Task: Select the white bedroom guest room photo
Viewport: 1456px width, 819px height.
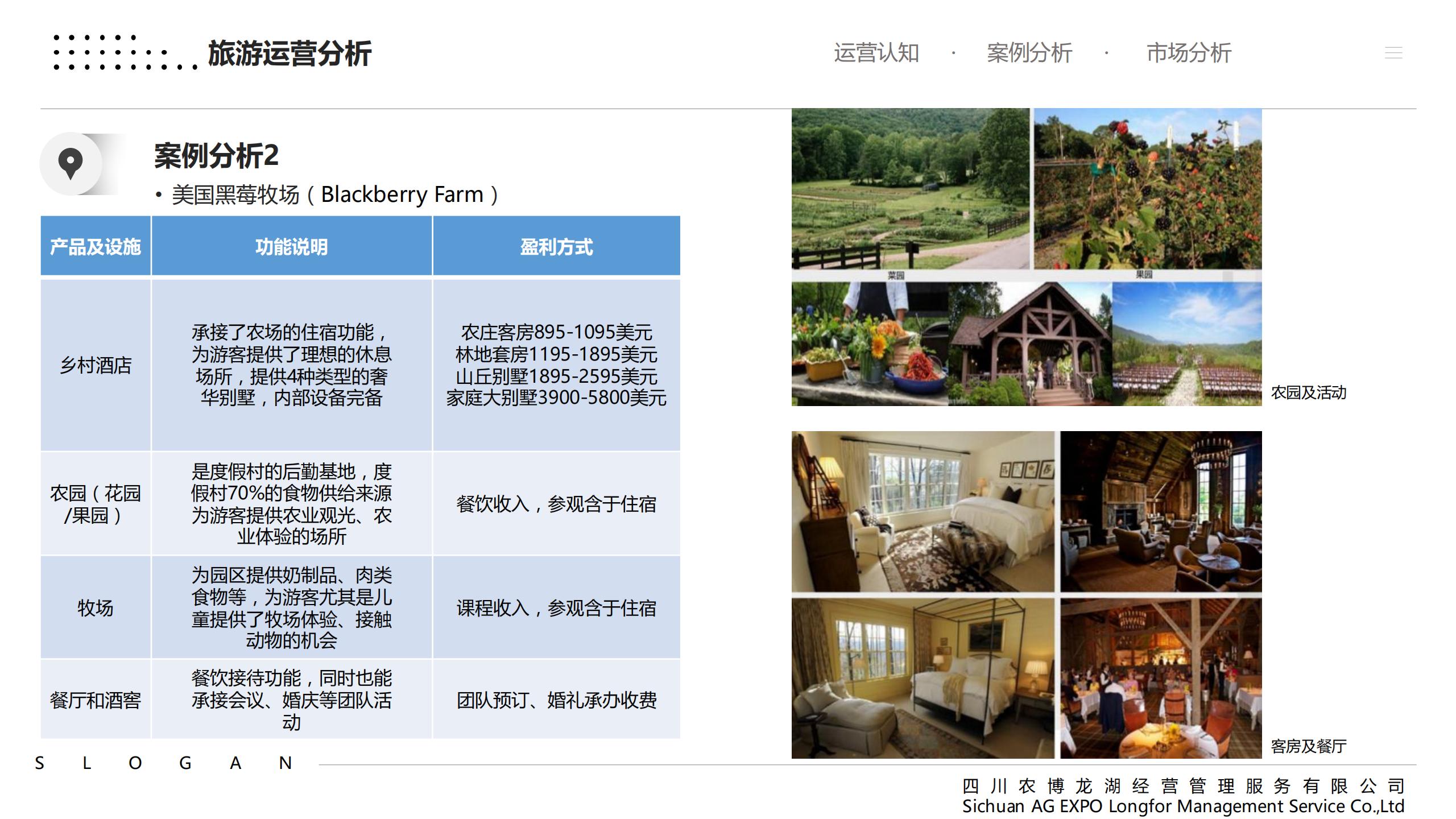Action: click(923, 511)
